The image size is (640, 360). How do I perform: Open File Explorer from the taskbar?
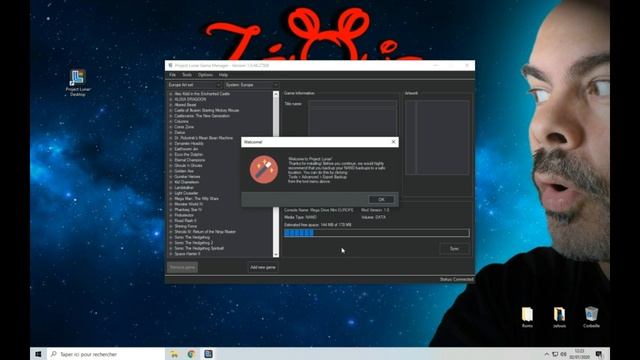pos(174,354)
